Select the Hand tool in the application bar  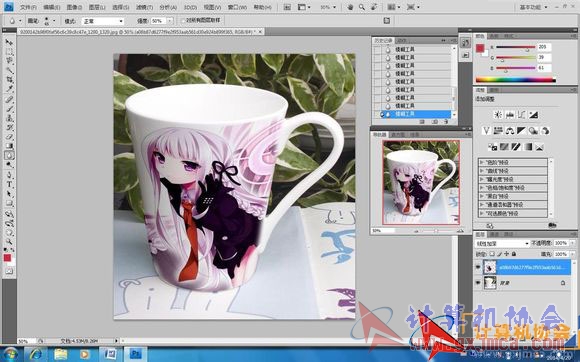tap(350, 7)
